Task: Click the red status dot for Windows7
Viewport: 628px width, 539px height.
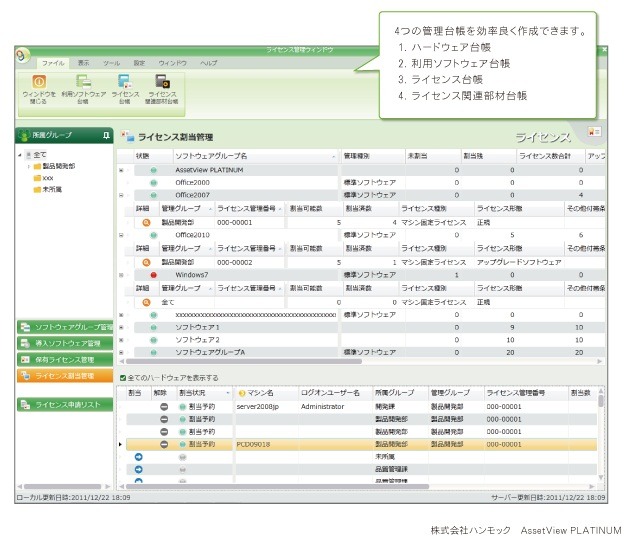Action: tap(153, 275)
